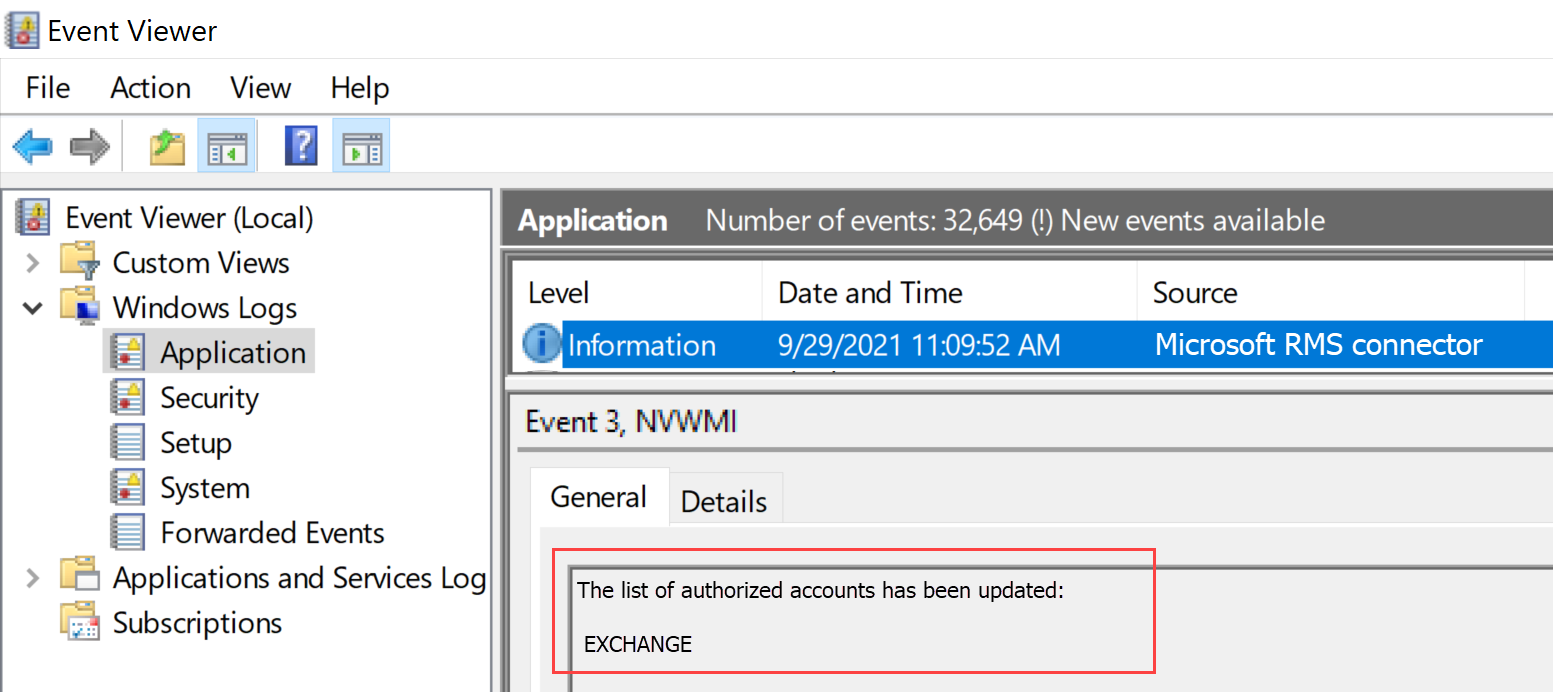Switch to the Details tab
This screenshot has height=692, width=1553.
724,501
